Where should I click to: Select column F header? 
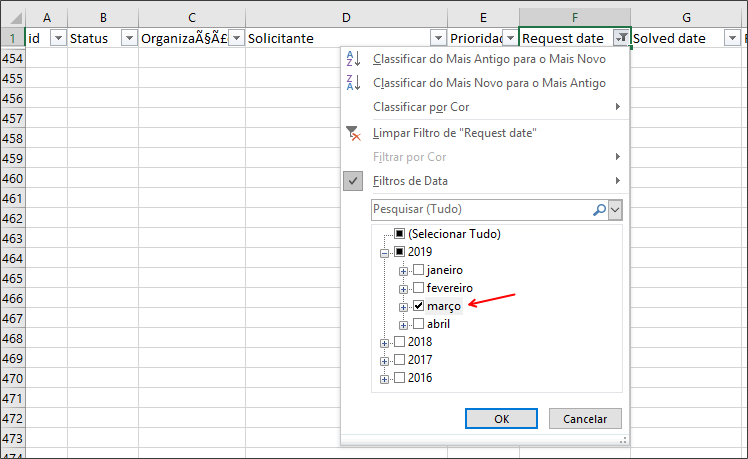(x=575, y=18)
